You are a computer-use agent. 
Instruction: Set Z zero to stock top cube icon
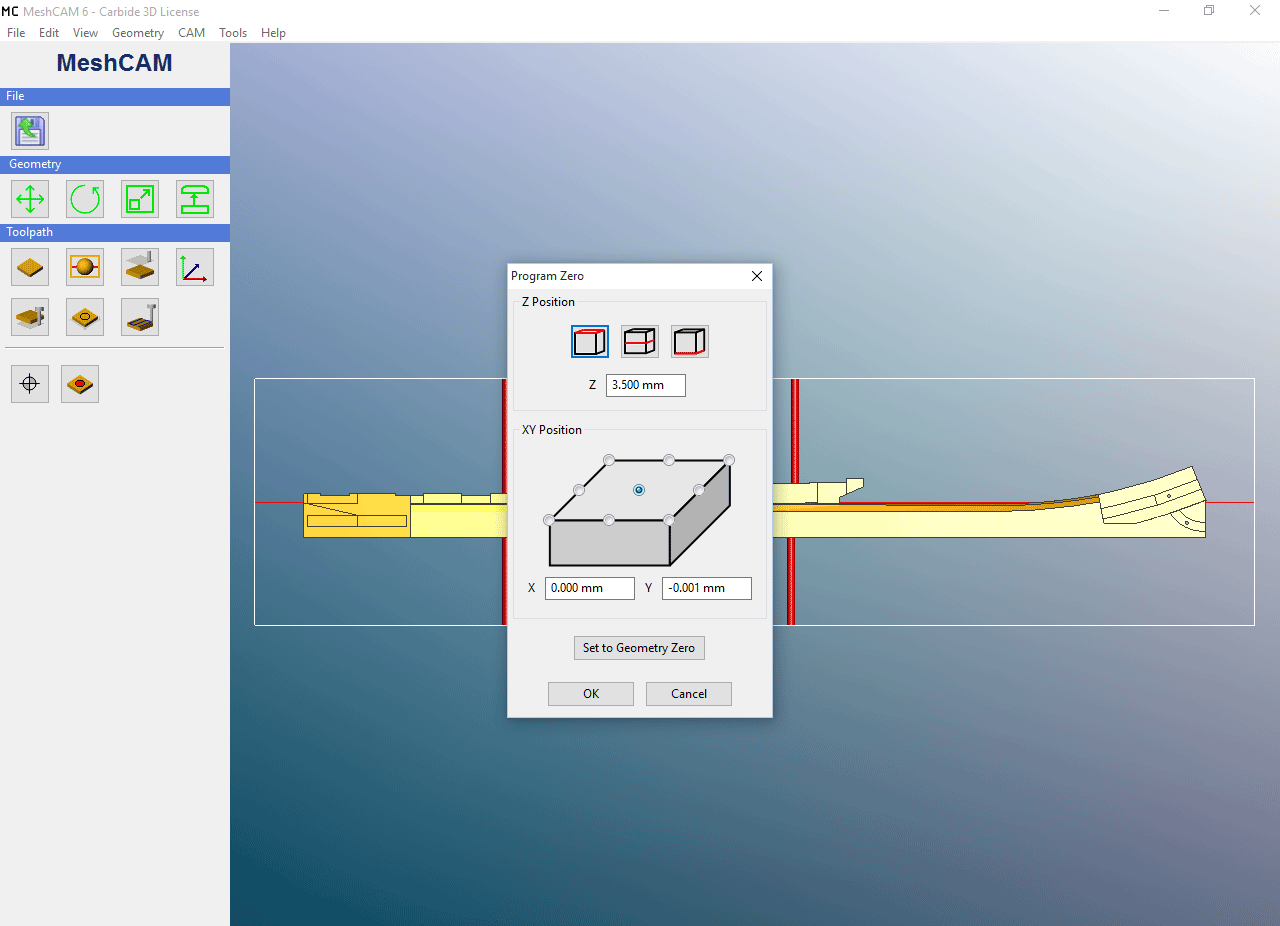pos(590,342)
